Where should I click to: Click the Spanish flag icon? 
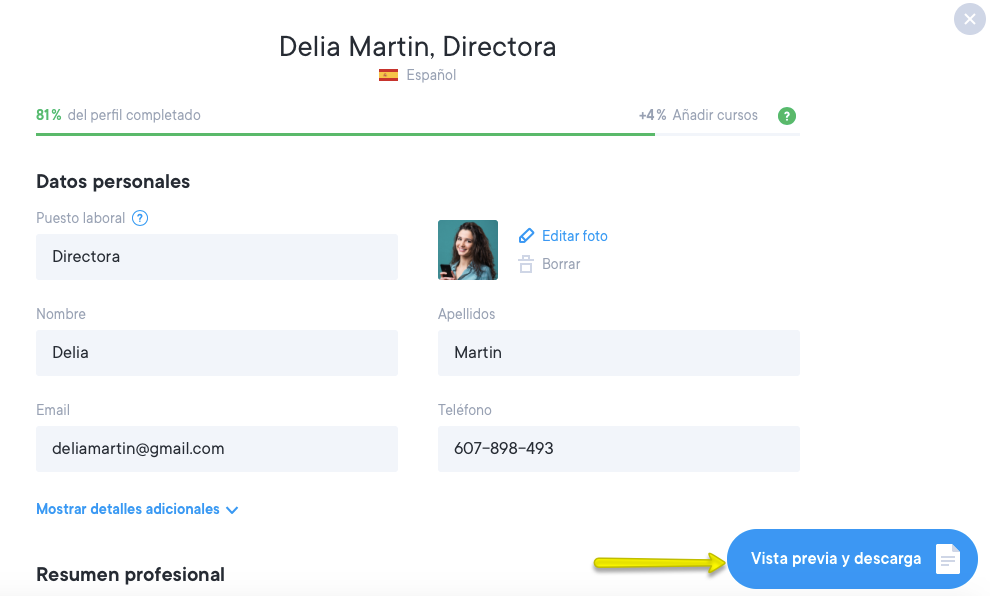pyautogui.click(x=388, y=75)
